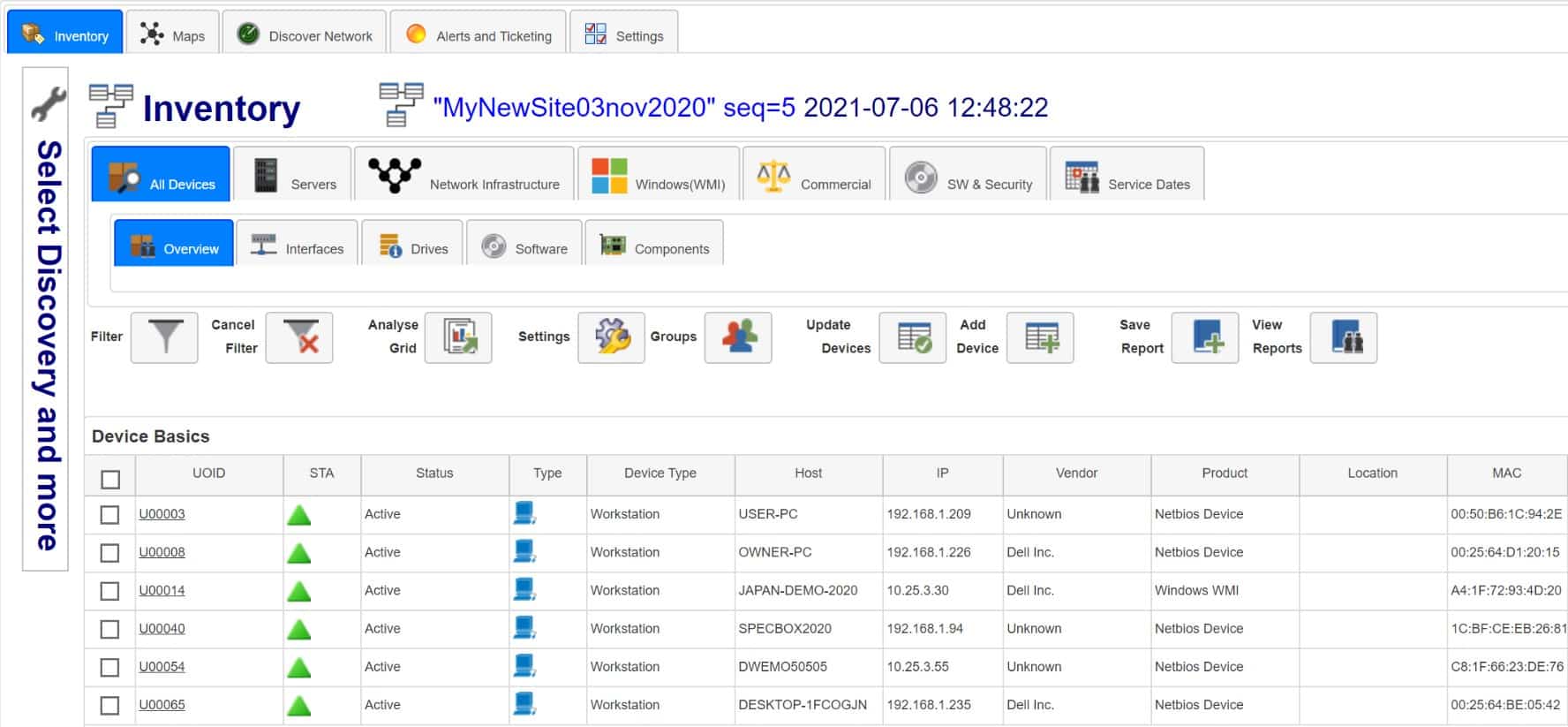Select the All Devices tab
The width and height of the screenshot is (1568, 727).
coord(161,174)
